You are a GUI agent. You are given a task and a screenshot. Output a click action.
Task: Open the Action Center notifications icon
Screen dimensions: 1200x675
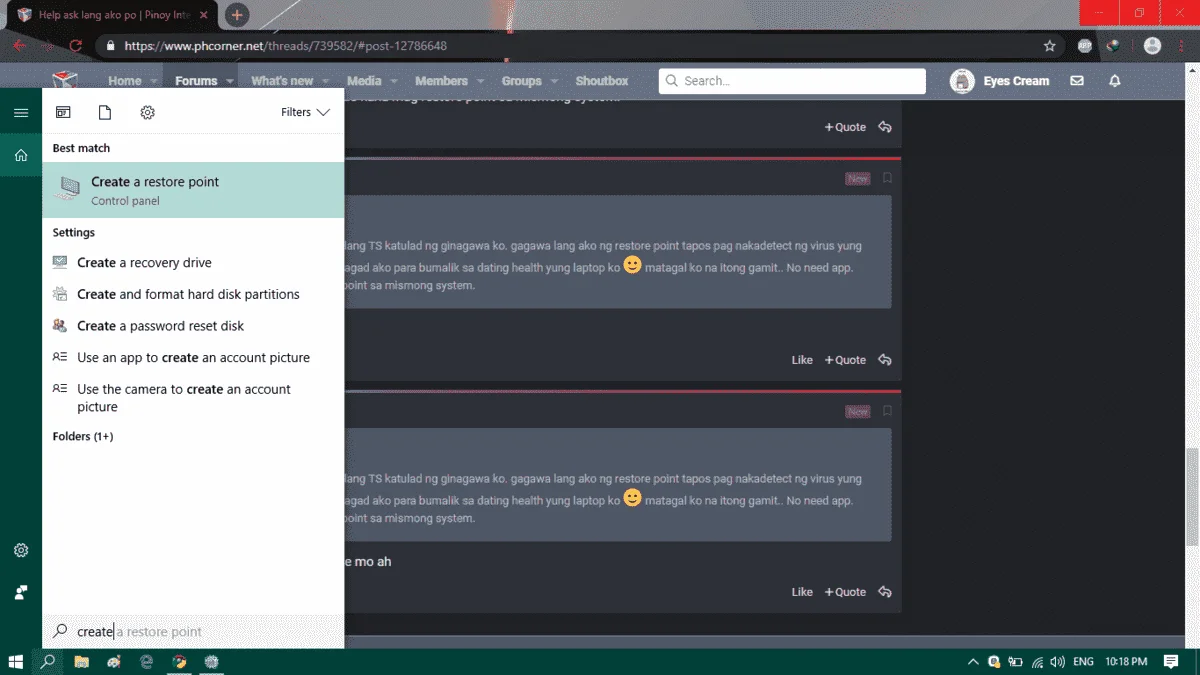click(x=1171, y=662)
